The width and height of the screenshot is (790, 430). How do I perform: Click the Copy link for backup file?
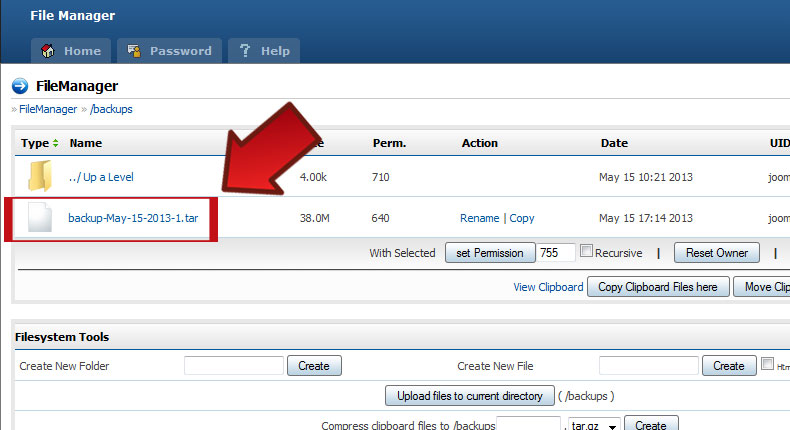pos(522,218)
